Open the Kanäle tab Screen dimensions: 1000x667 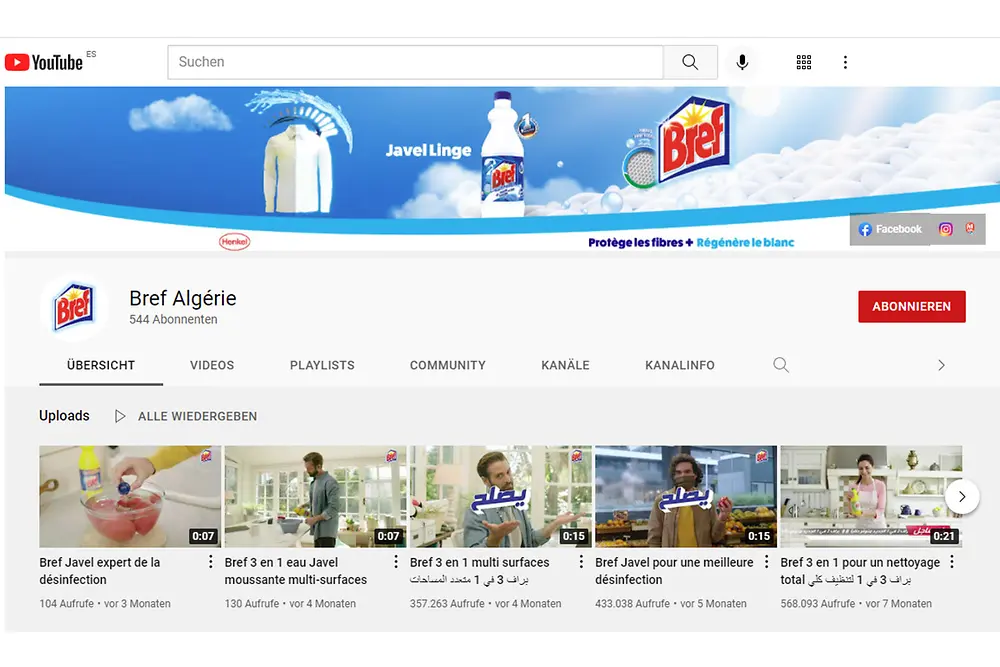[565, 365]
